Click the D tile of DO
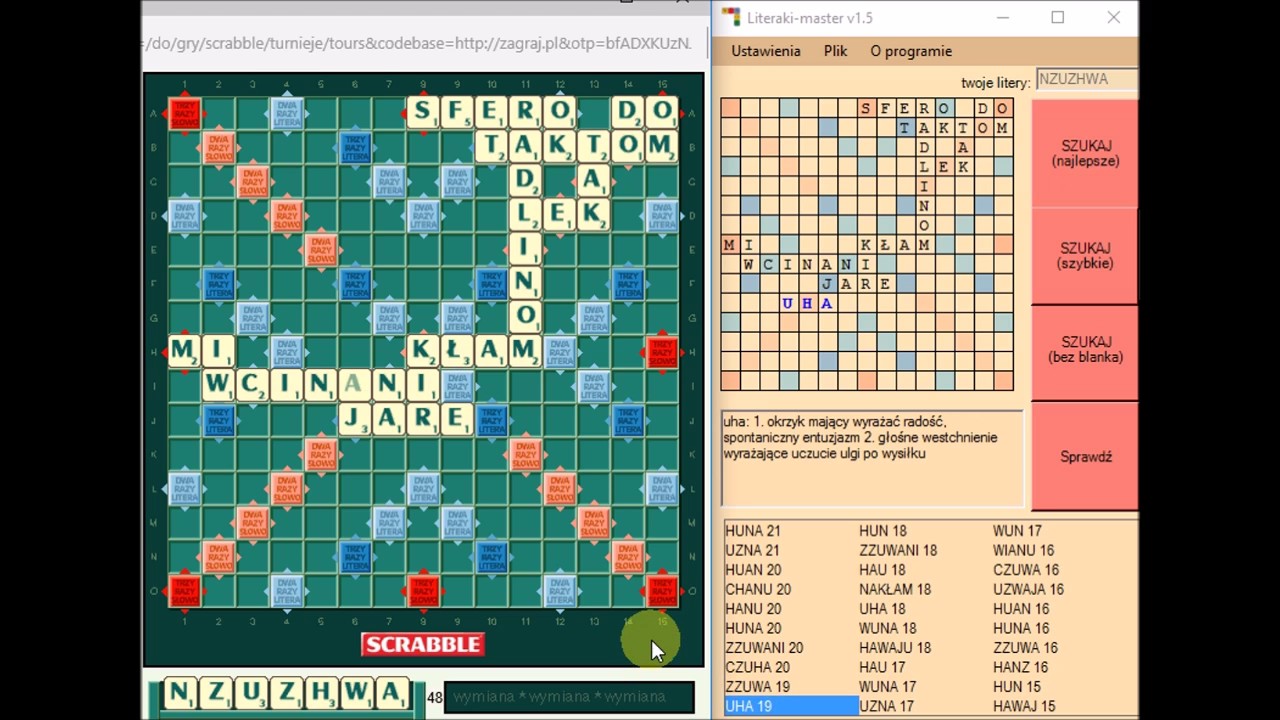The image size is (1280, 720). tap(627, 112)
